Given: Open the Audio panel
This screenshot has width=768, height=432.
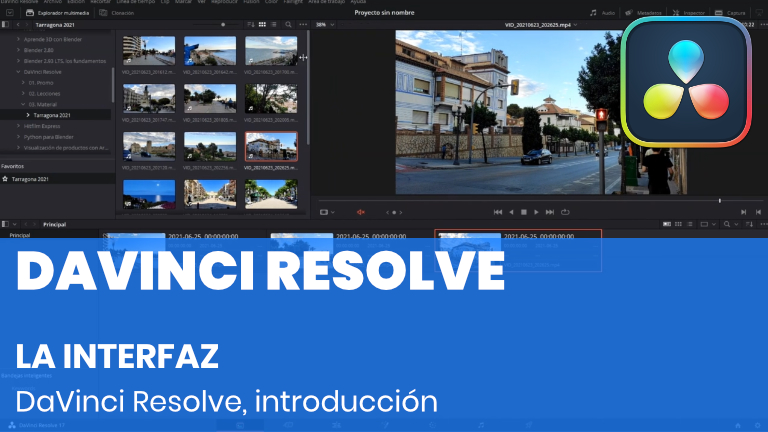Looking at the screenshot, I should point(602,13).
